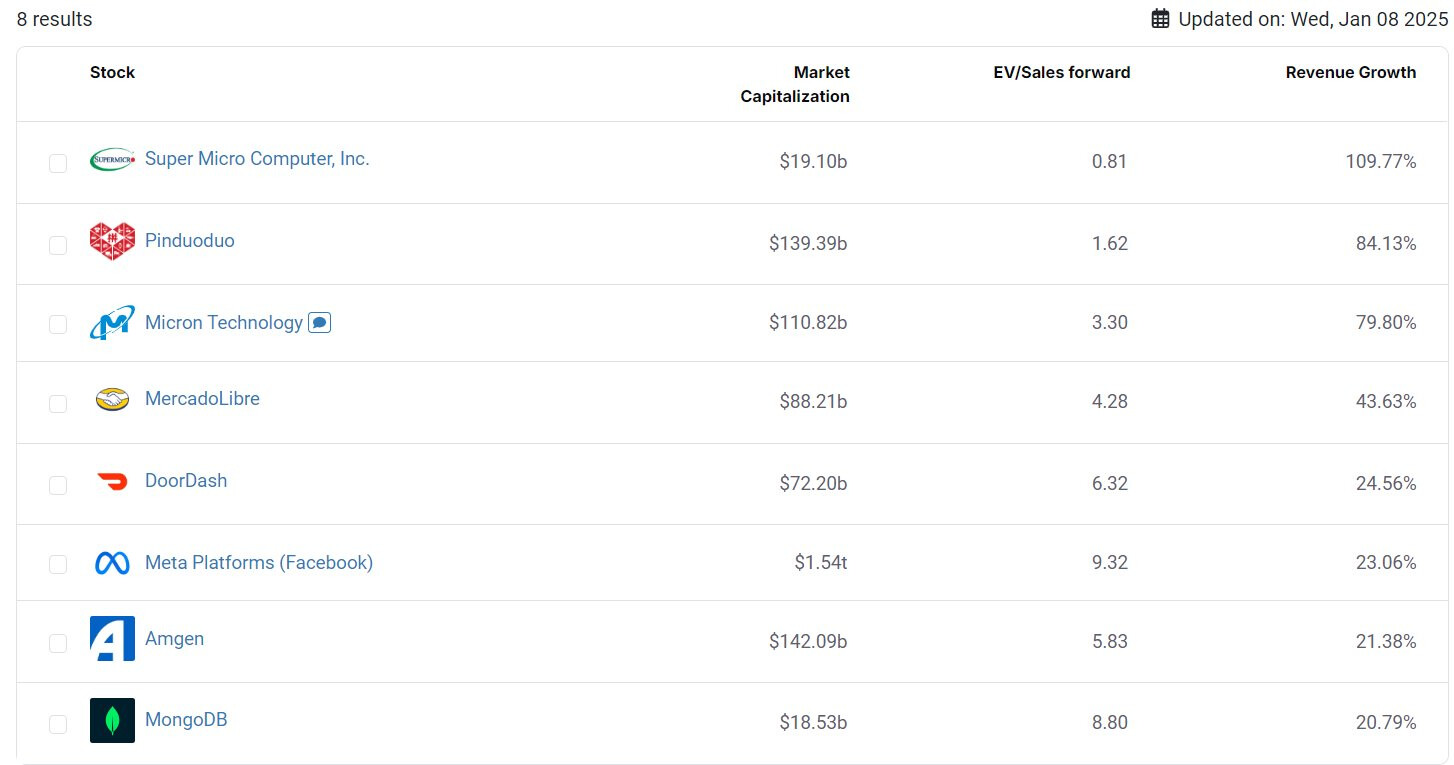Tick the checkbox for the DoorDash row
The height and width of the screenshot is (765, 1454).
[x=58, y=485]
